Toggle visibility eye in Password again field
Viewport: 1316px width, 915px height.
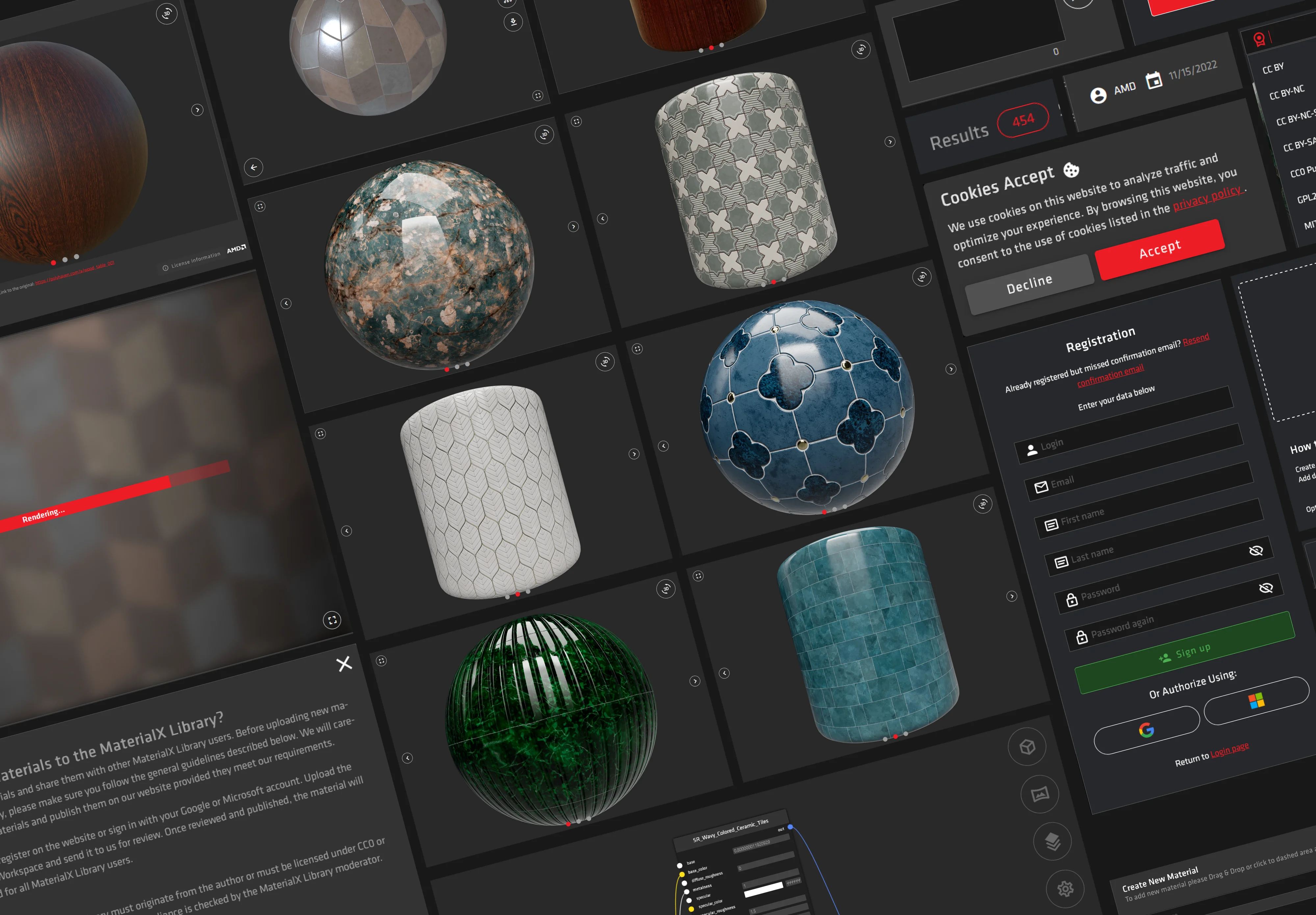(x=1266, y=588)
